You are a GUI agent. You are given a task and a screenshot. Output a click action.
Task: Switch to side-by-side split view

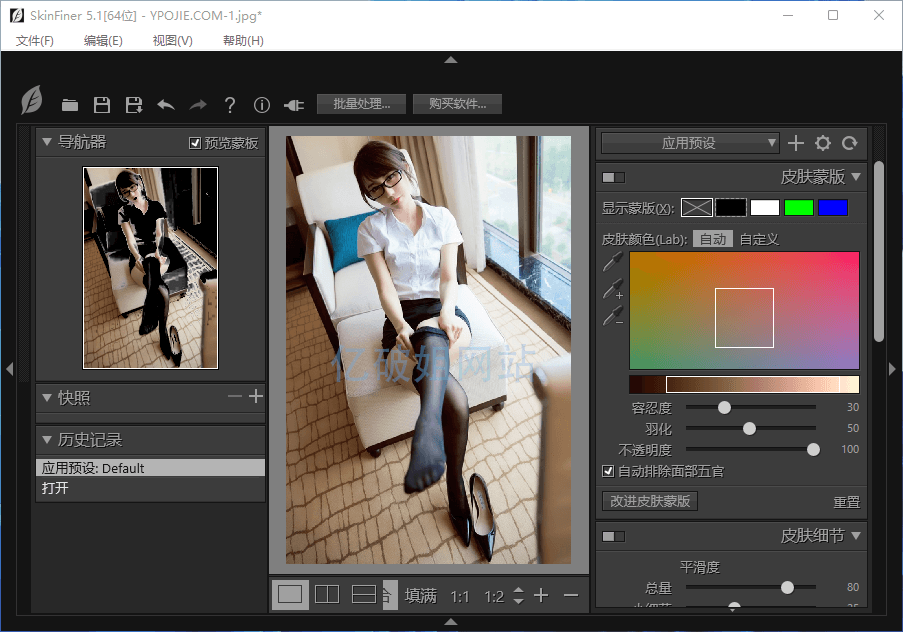point(327,595)
